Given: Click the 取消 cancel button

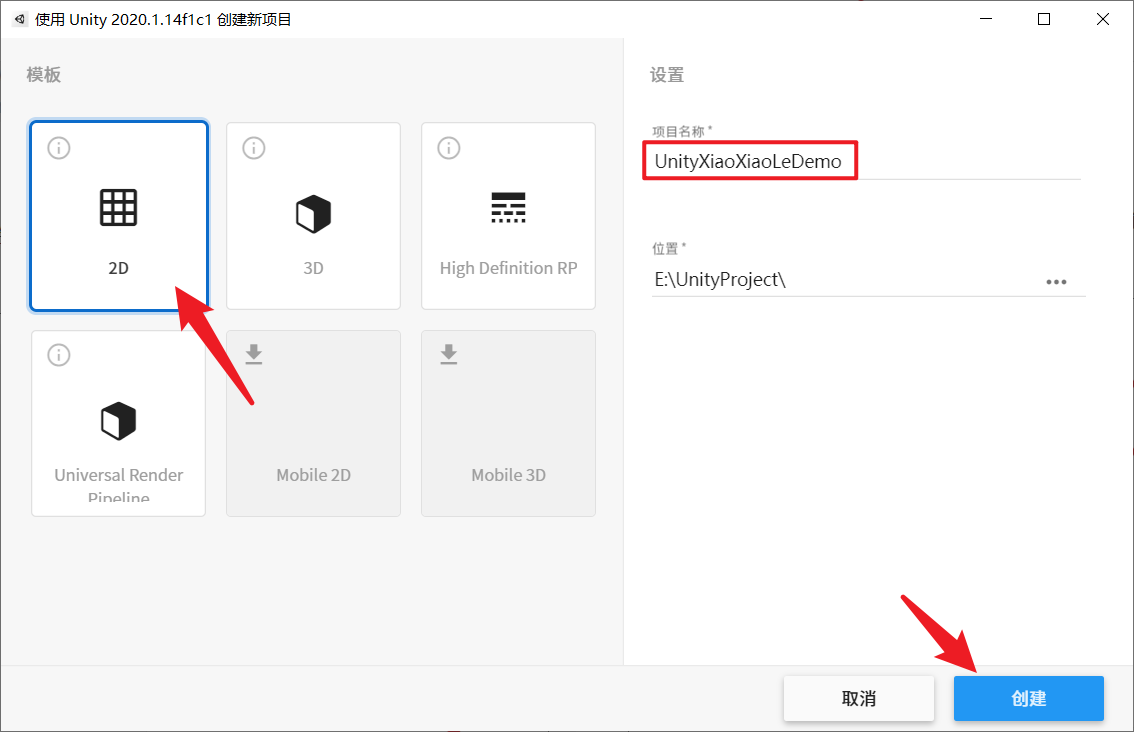Looking at the screenshot, I should (858, 699).
